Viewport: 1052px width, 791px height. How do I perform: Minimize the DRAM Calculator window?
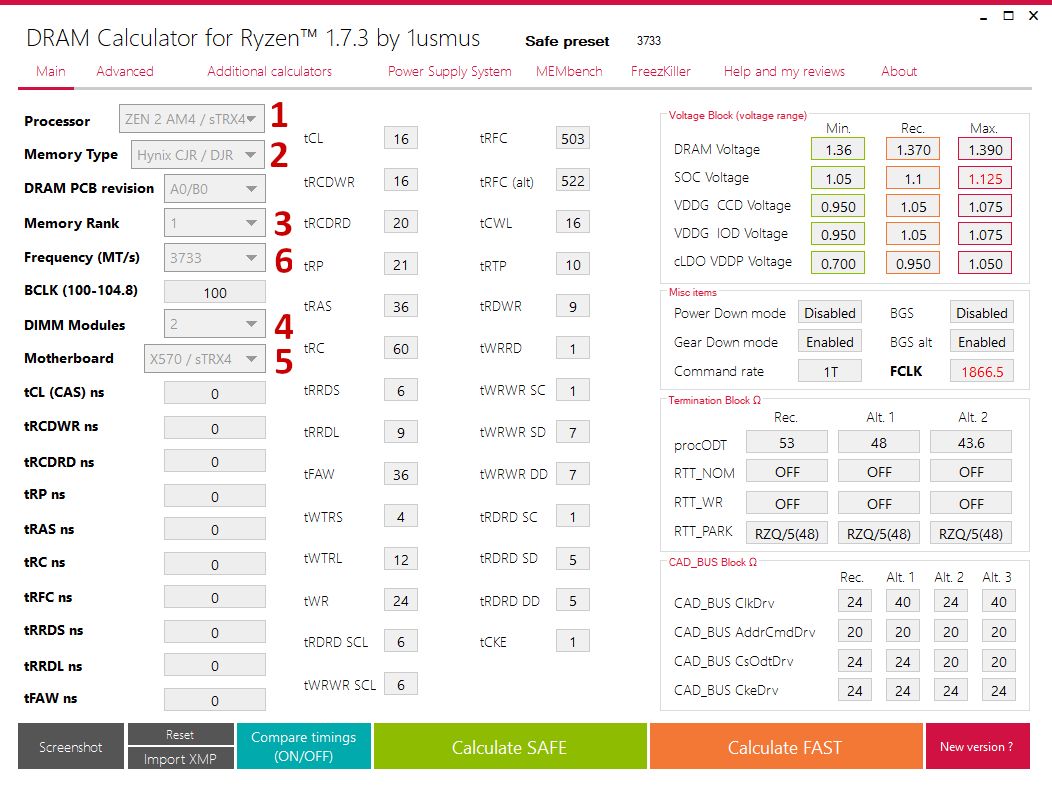coord(984,17)
